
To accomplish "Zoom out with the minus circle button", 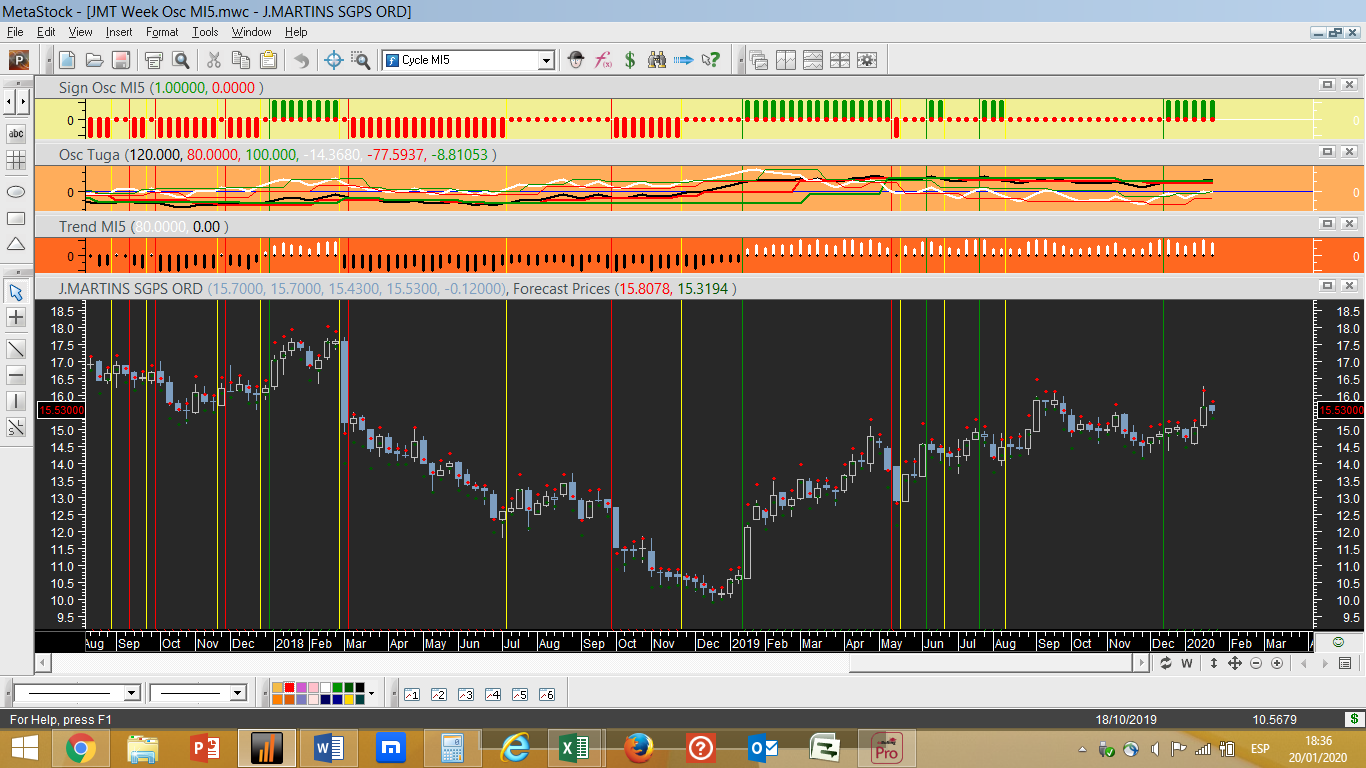I will 1256,663.
